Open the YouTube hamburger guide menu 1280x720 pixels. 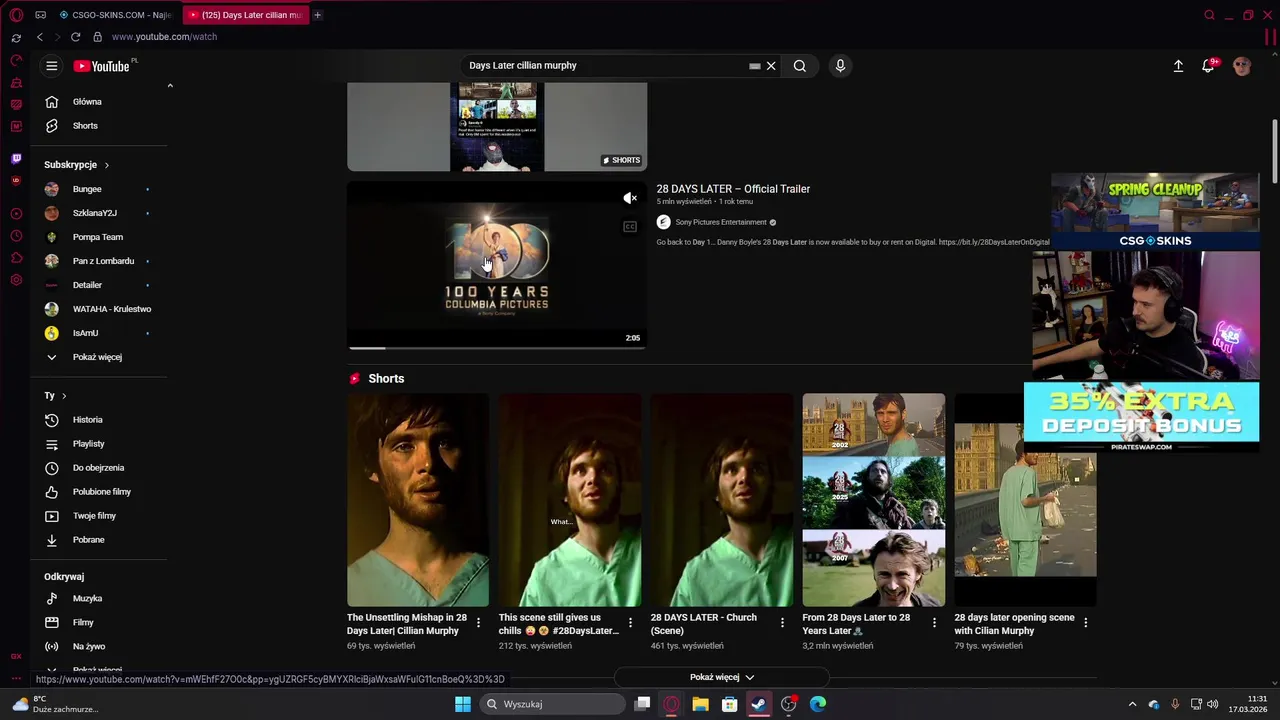pyautogui.click(x=52, y=66)
